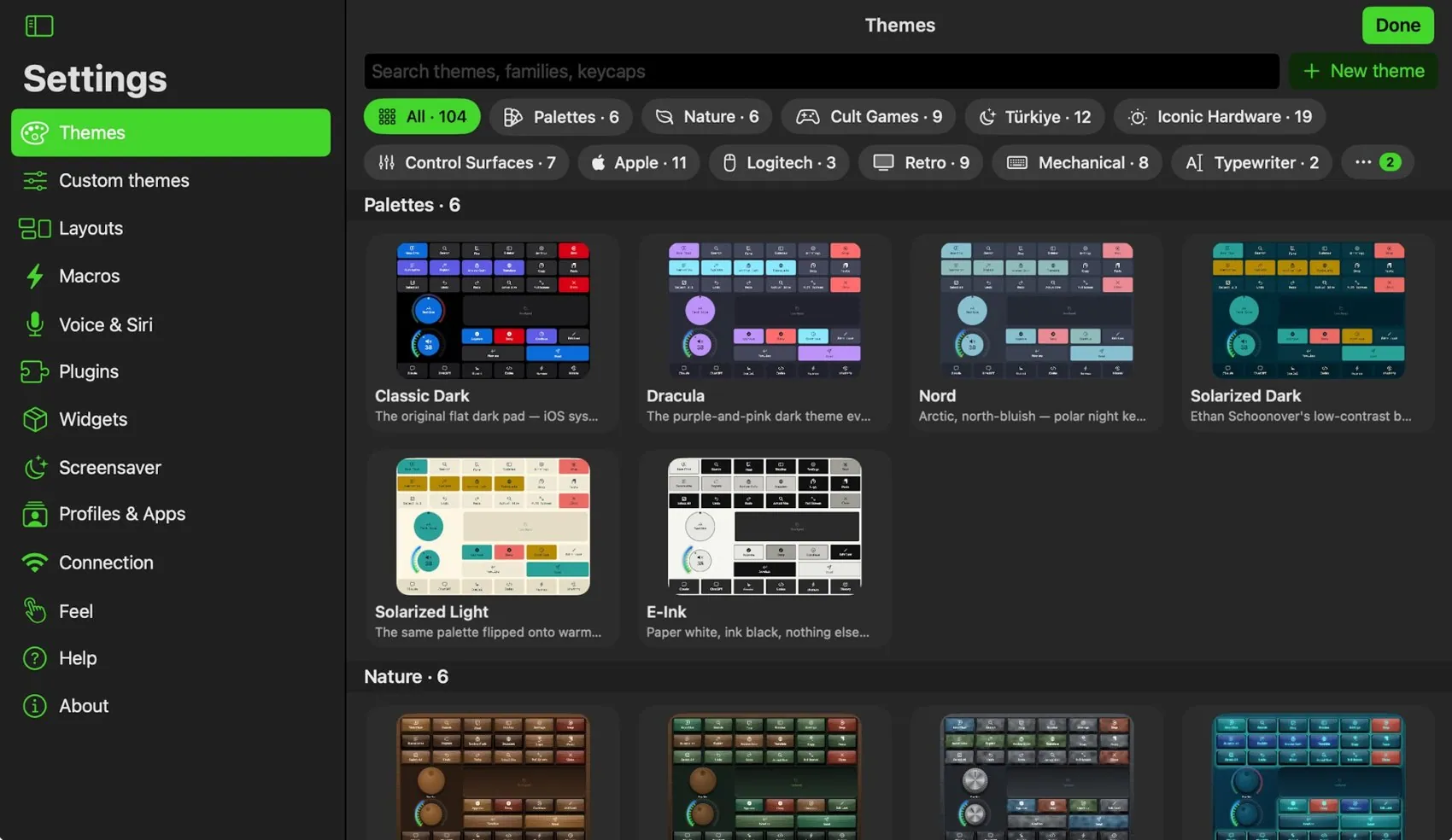The height and width of the screenshot is (840, 1452).
Task: Create a New theme
Action: click(x=1363, y=71)
